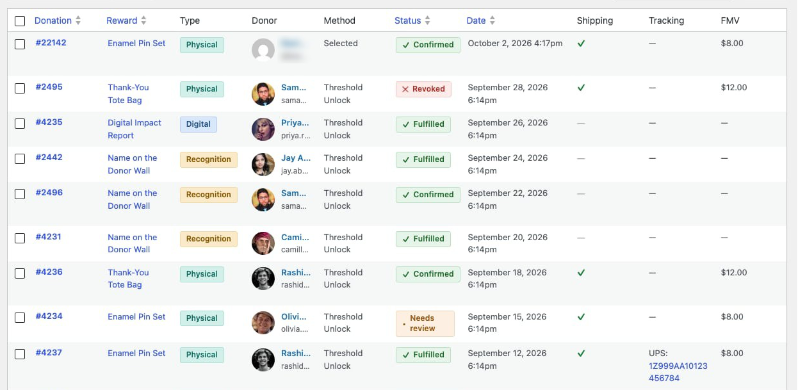Click Jay A.'s donor avatar
The image size is (798, 390).
click(263, 164)
